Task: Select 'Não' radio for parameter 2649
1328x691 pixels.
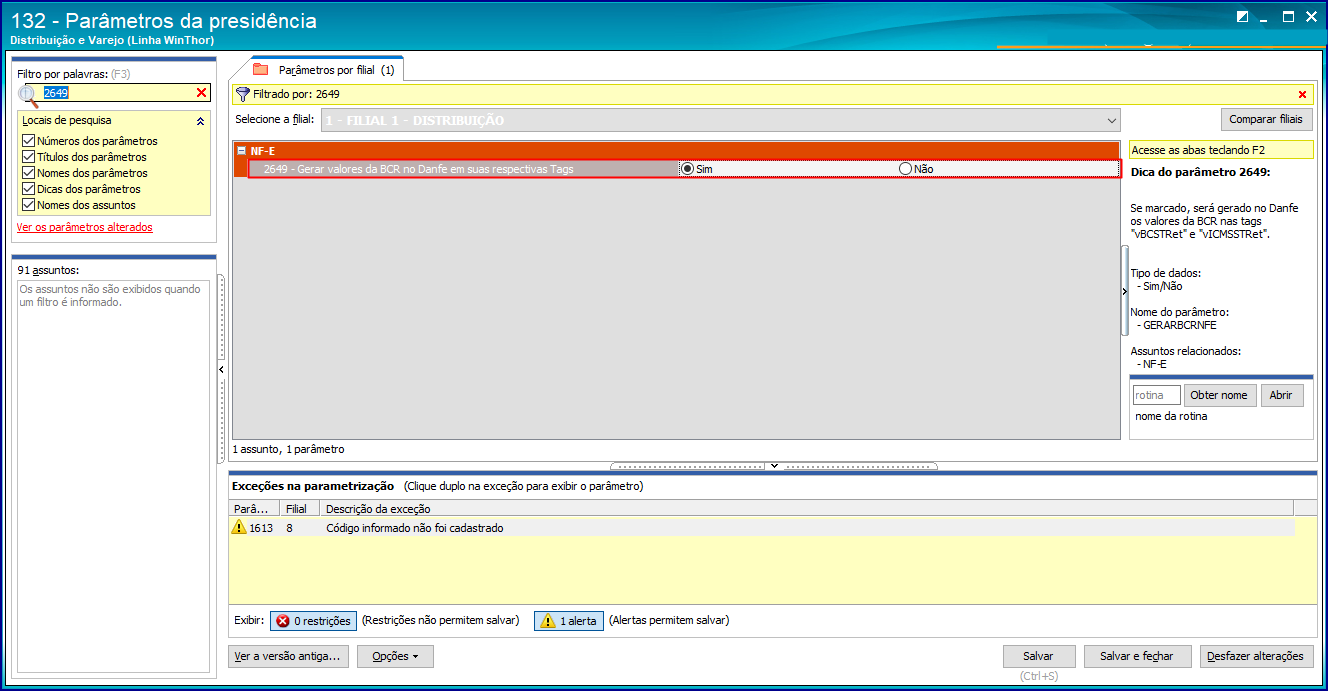Action: 906,169
